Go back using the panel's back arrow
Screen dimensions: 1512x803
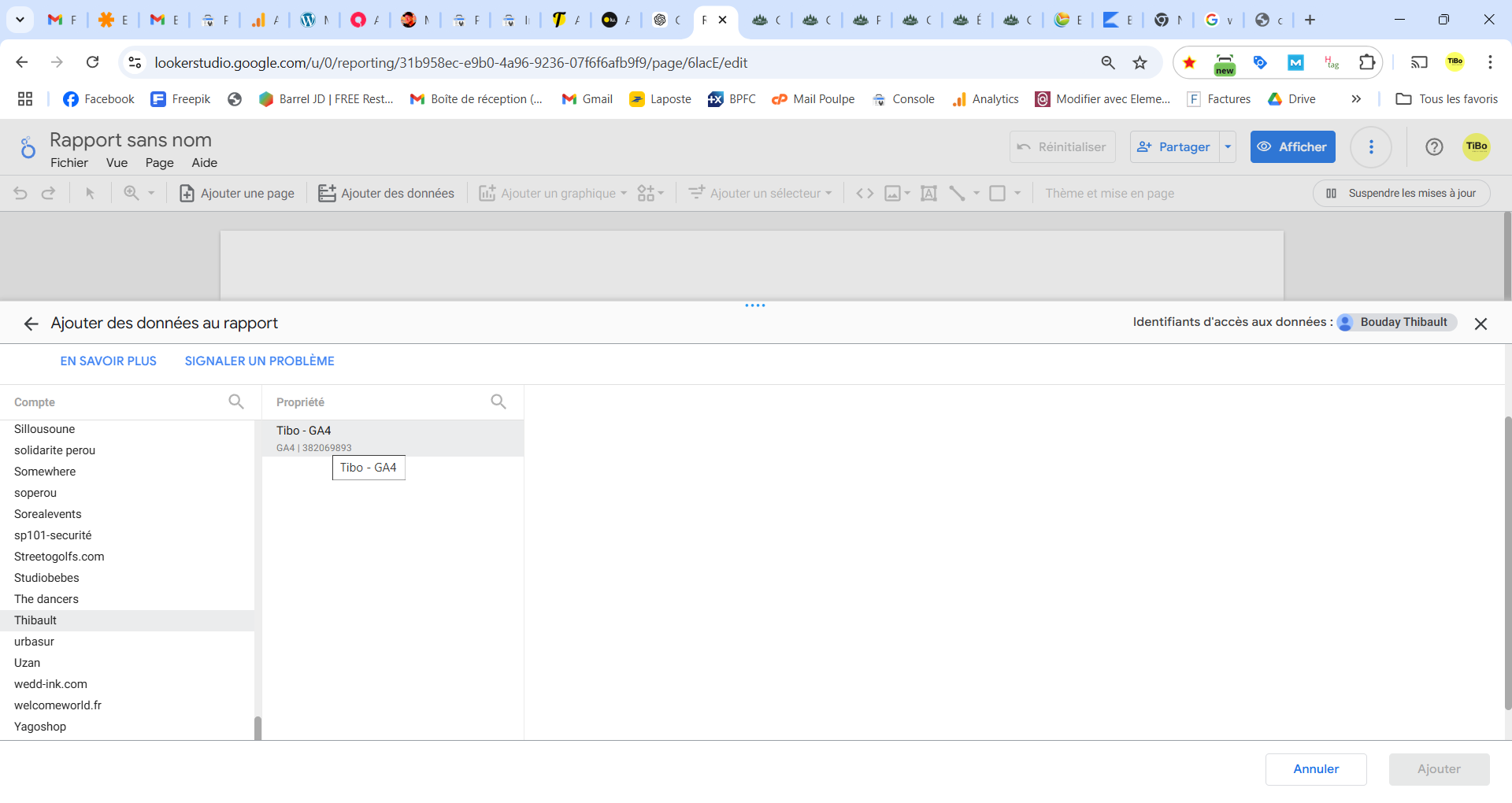[x=31, y=324]
